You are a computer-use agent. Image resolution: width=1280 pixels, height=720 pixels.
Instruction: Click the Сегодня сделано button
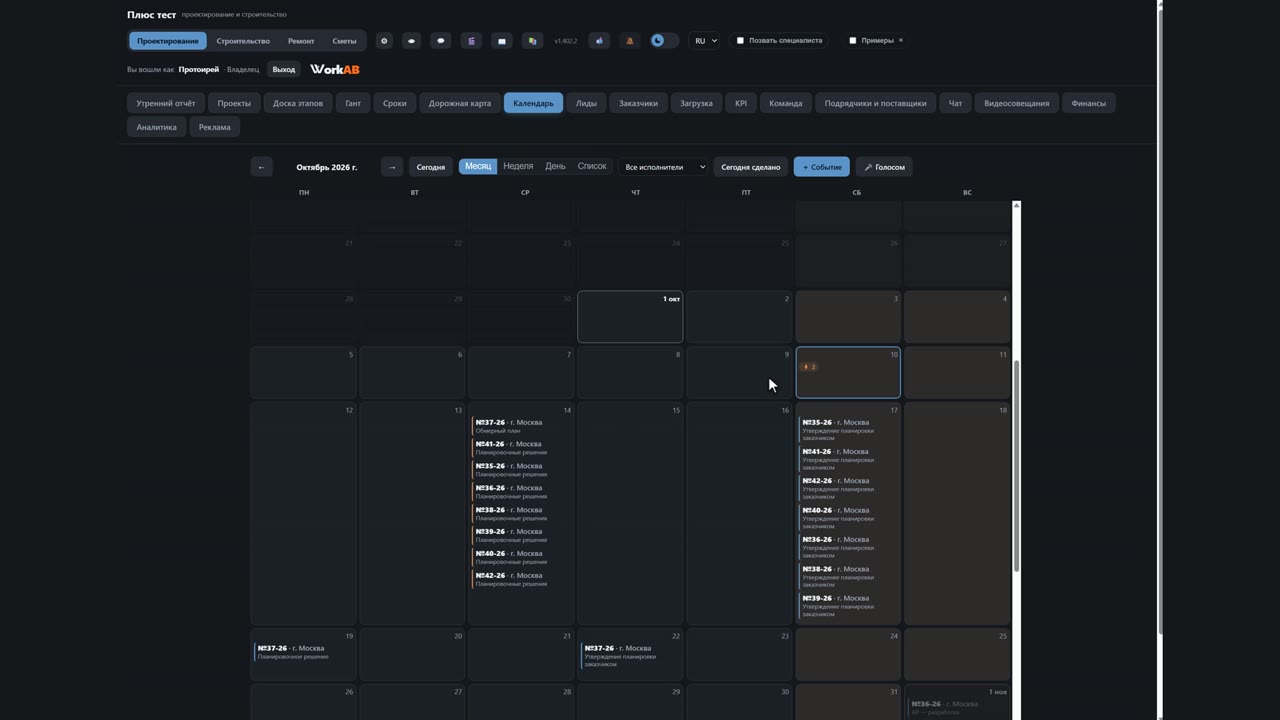click(x=751, y=167)
